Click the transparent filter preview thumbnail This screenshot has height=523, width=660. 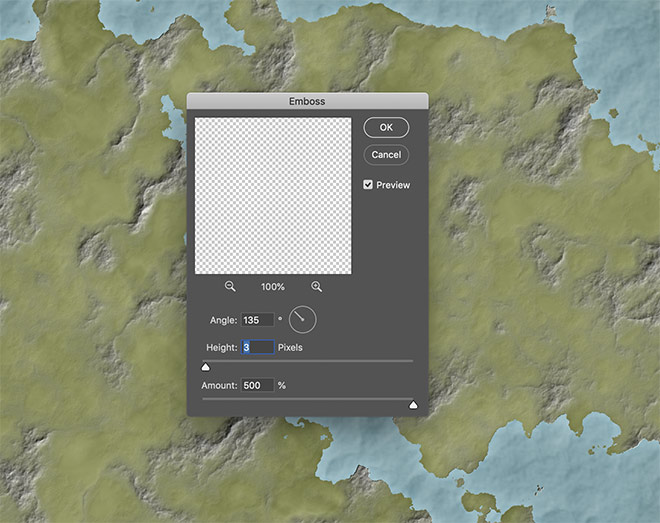pyautogui.click(x=273, y=195)
